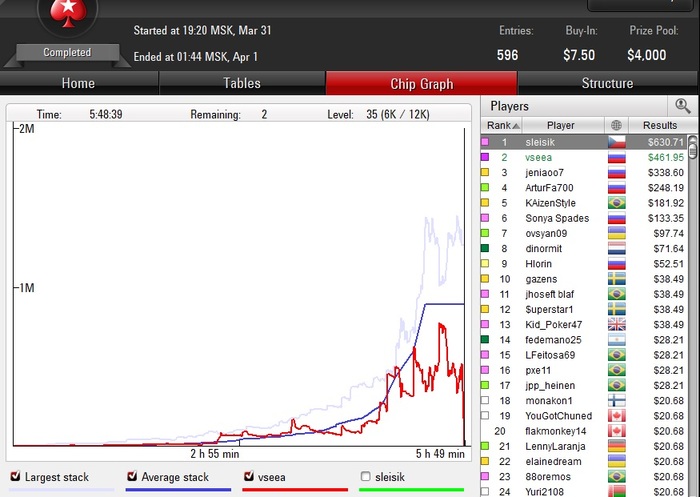Click jeniaoo7's yellow color swatch
This screenshot has width=700, height=497.
tap(485, 172)
